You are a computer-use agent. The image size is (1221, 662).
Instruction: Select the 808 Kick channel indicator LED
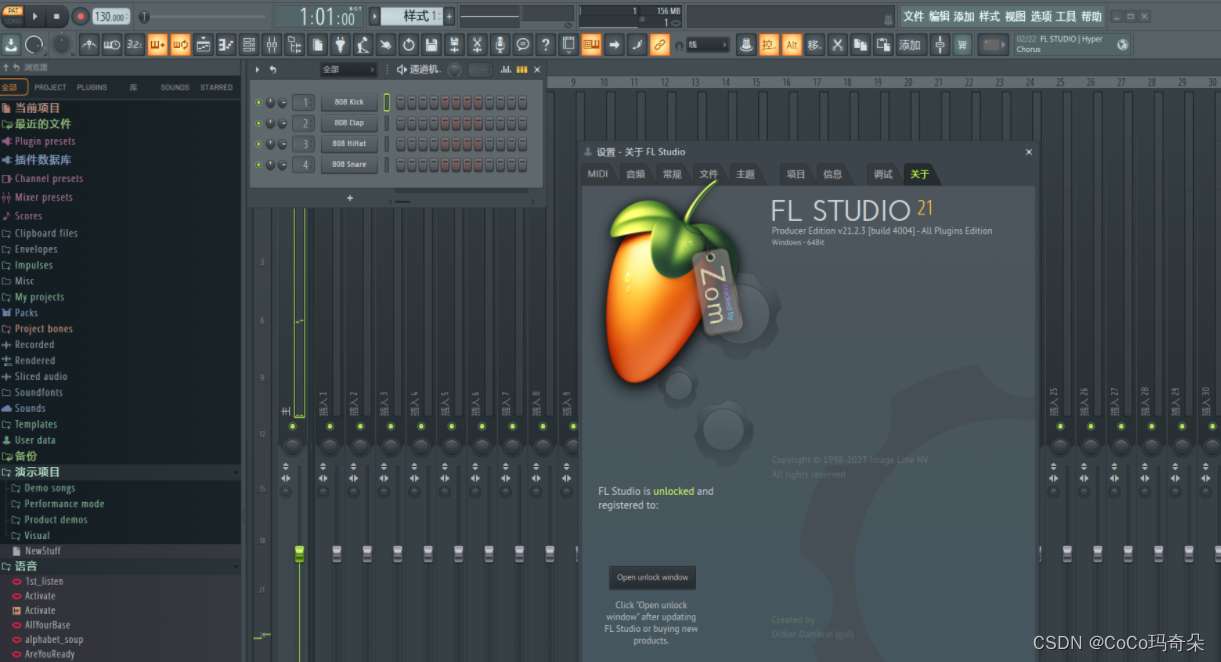387,102
